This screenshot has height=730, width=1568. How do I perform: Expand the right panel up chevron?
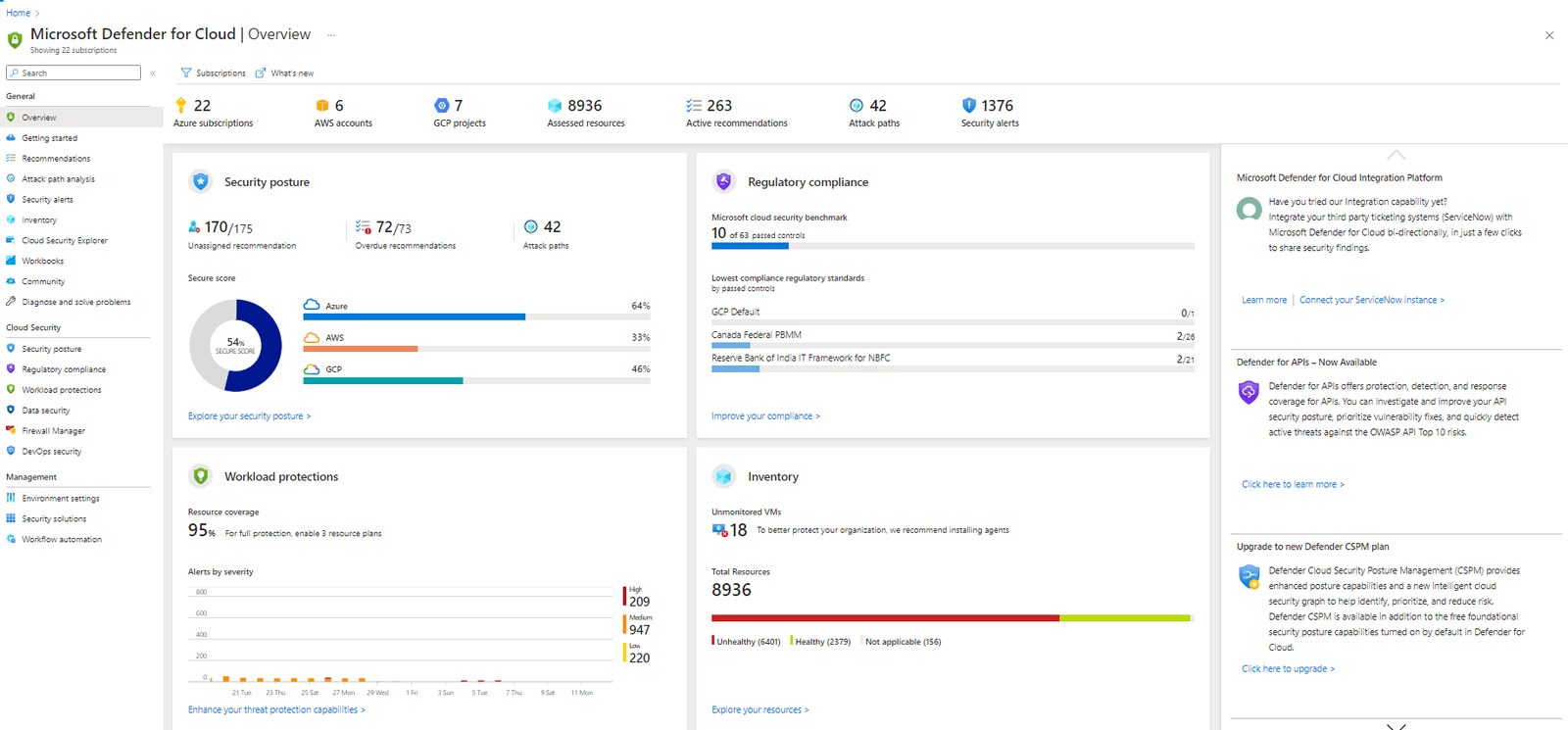point(1396,155)
